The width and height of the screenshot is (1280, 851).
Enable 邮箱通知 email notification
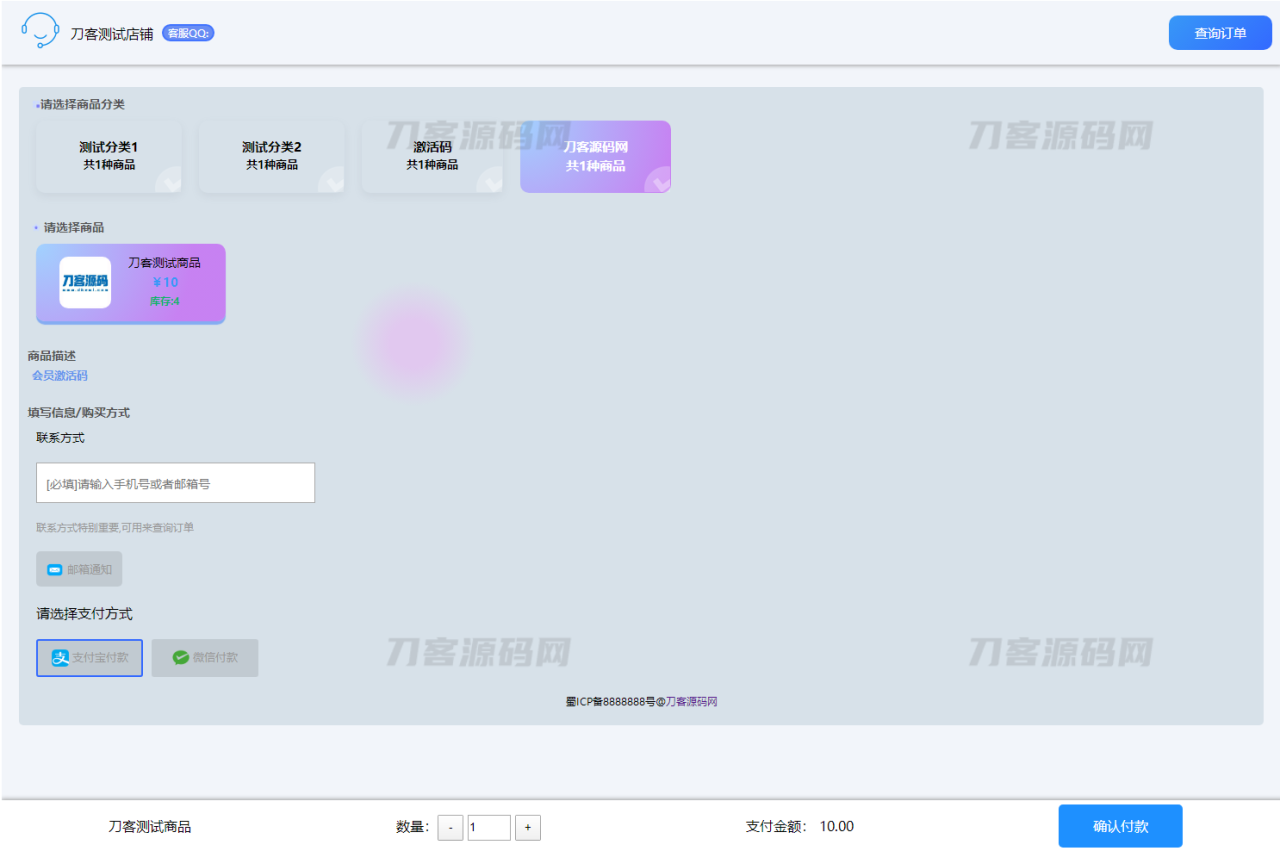[x=79, y=568]
